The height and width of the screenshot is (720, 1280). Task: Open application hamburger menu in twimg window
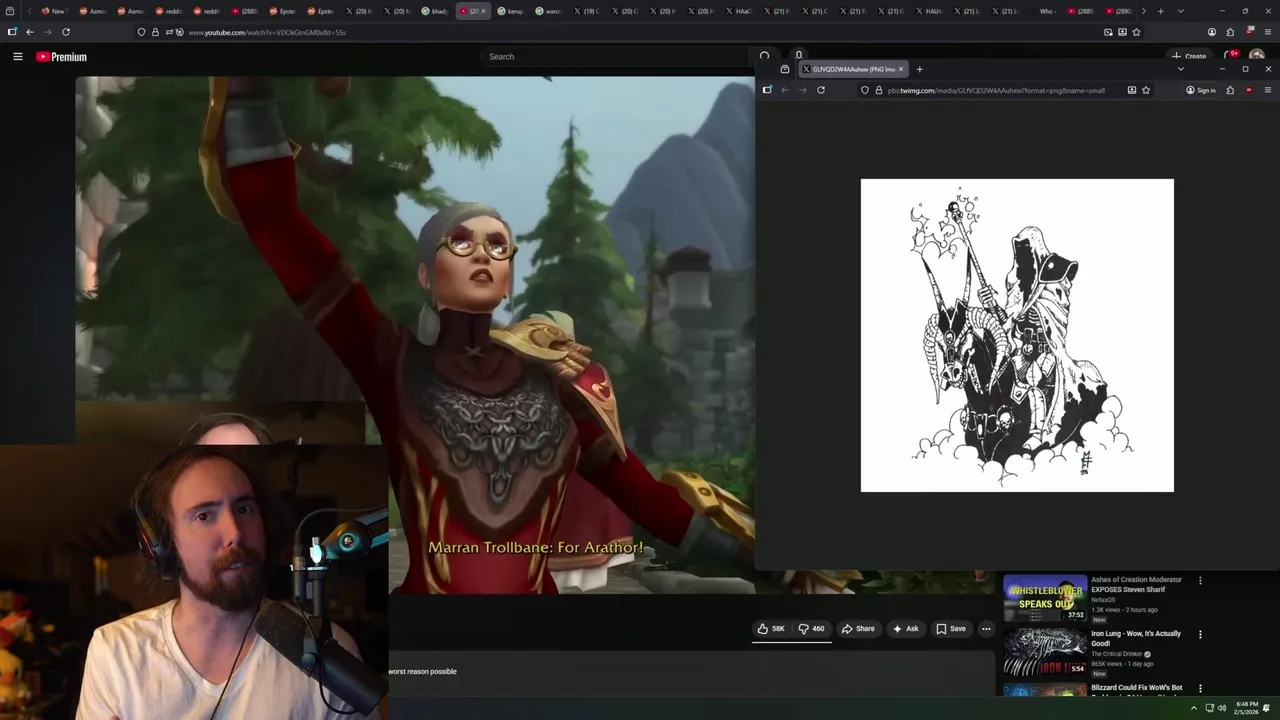(x=1268, y=90)
